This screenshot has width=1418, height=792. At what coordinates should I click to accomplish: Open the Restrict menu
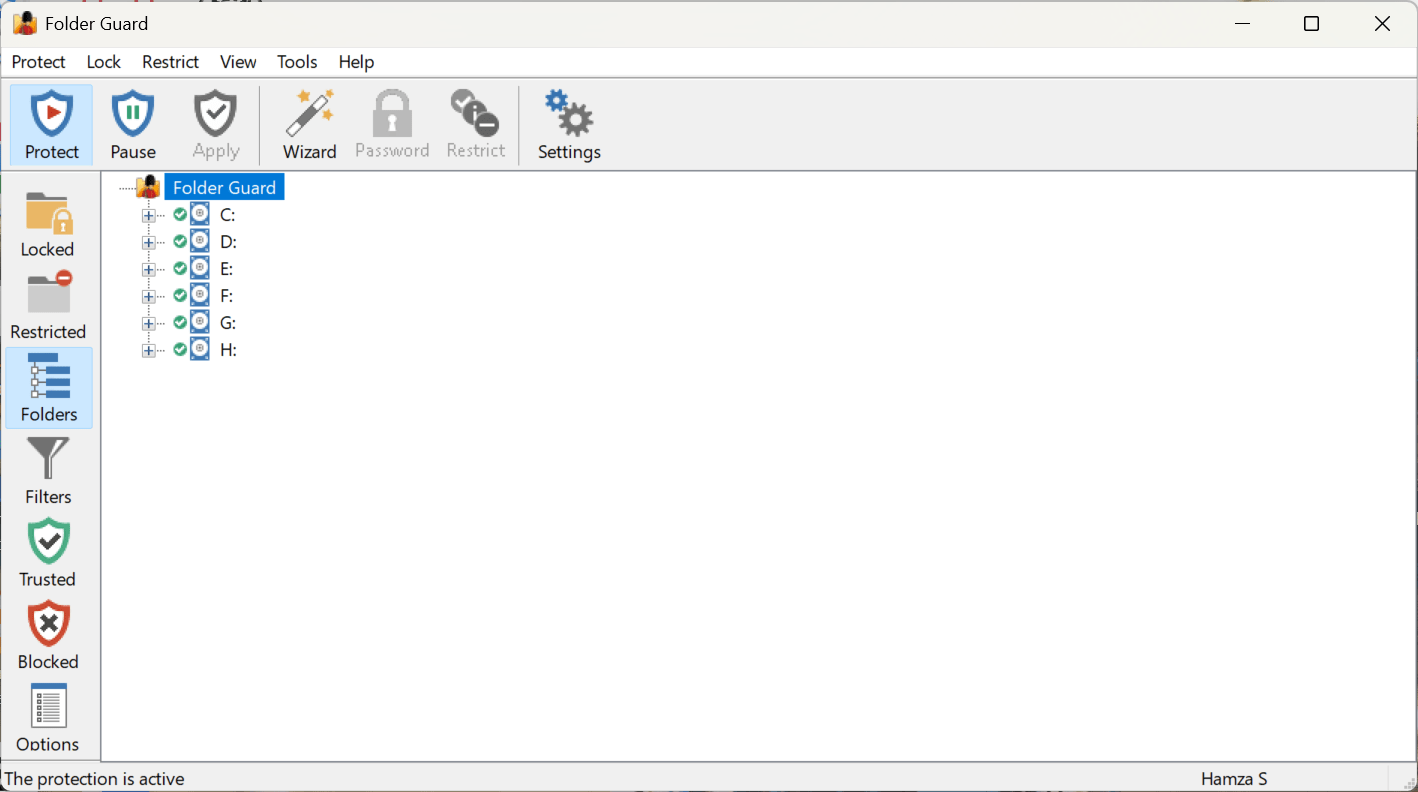click(x=171, y=62)
